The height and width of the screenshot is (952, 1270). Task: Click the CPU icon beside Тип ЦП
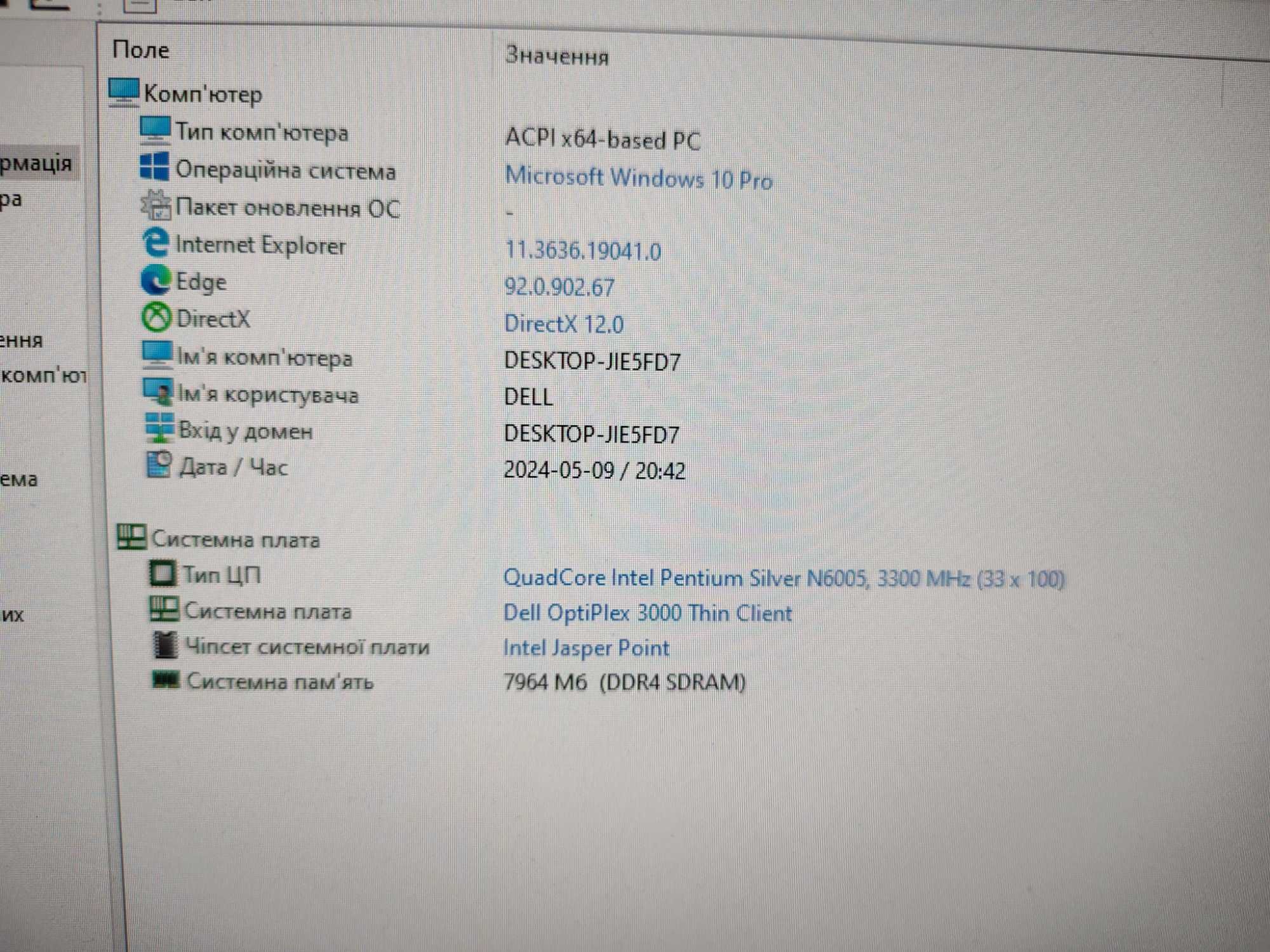click(162, 572)
